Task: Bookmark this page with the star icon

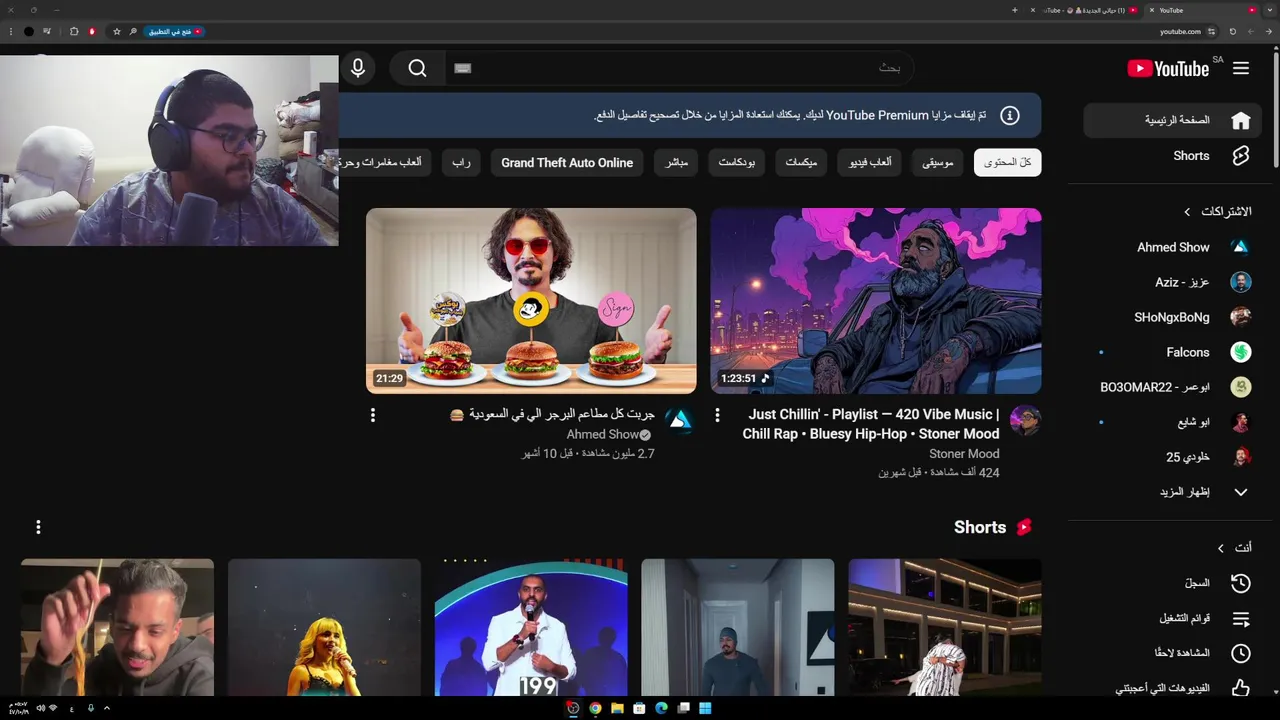Action: [x=116, y=31]
